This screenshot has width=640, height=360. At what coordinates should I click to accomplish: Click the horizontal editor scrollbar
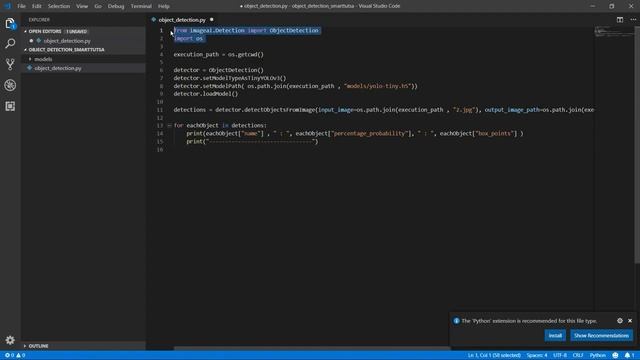tap(312, 348)
